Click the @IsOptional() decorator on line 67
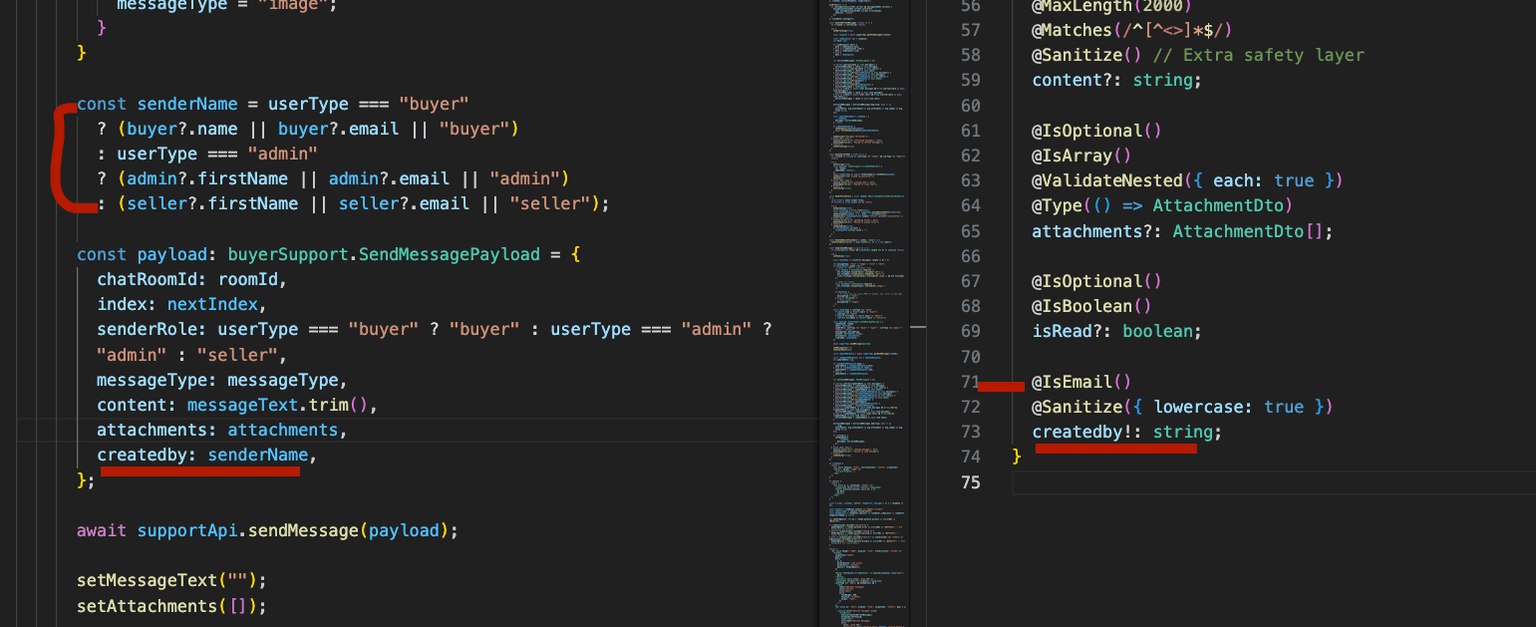 click(1097, 281)
